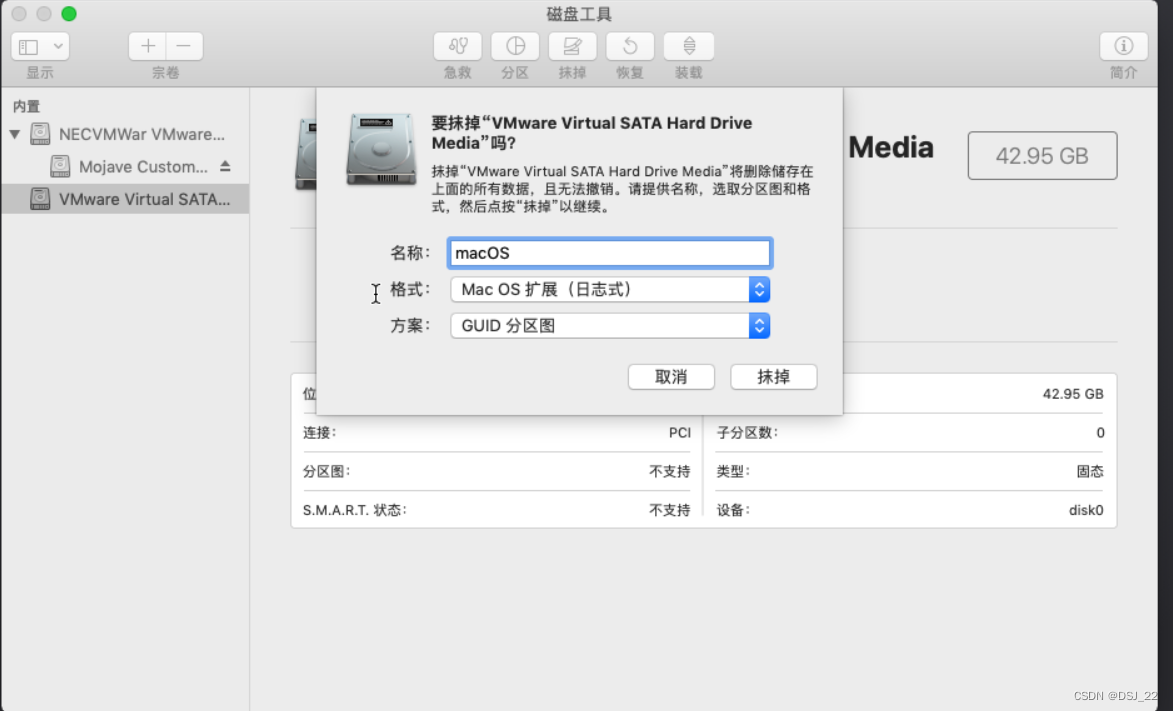Open the view options dropdown chevron
1173x711 pixels.
[x=58, y=46]
